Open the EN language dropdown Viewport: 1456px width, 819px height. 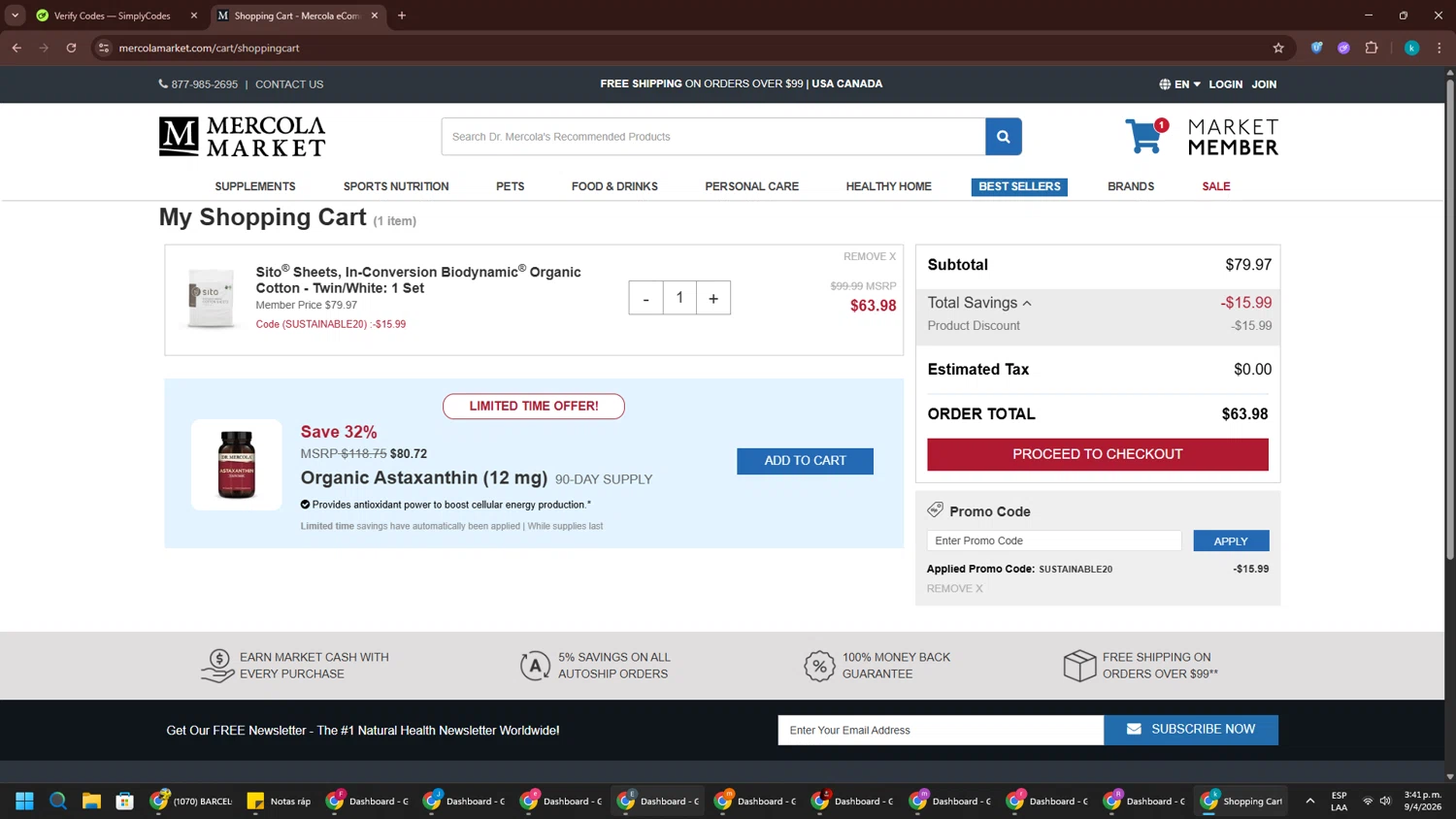pyautogui.click(x=1187, y=84)
